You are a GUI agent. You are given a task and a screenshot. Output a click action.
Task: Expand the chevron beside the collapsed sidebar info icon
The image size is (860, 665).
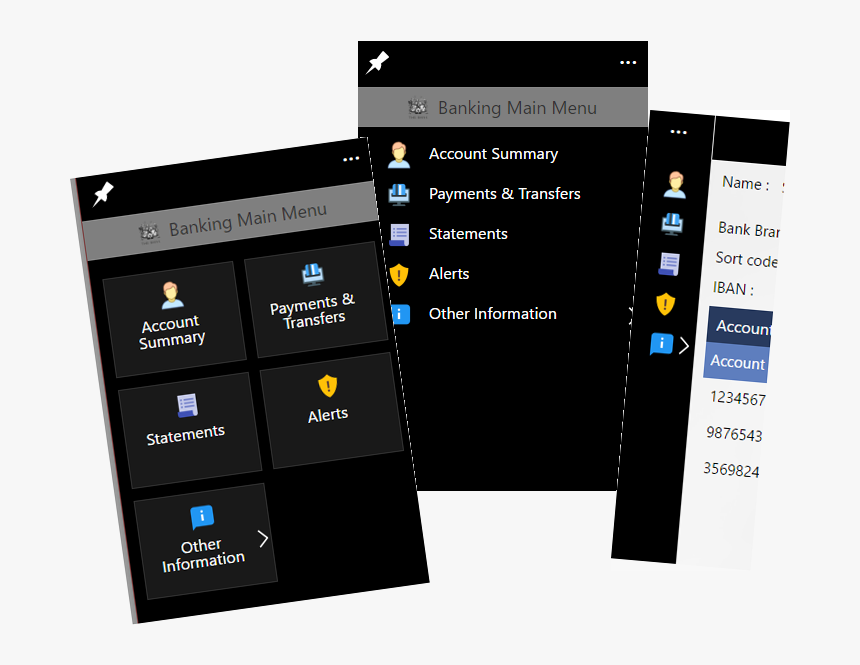click(684, 346)
